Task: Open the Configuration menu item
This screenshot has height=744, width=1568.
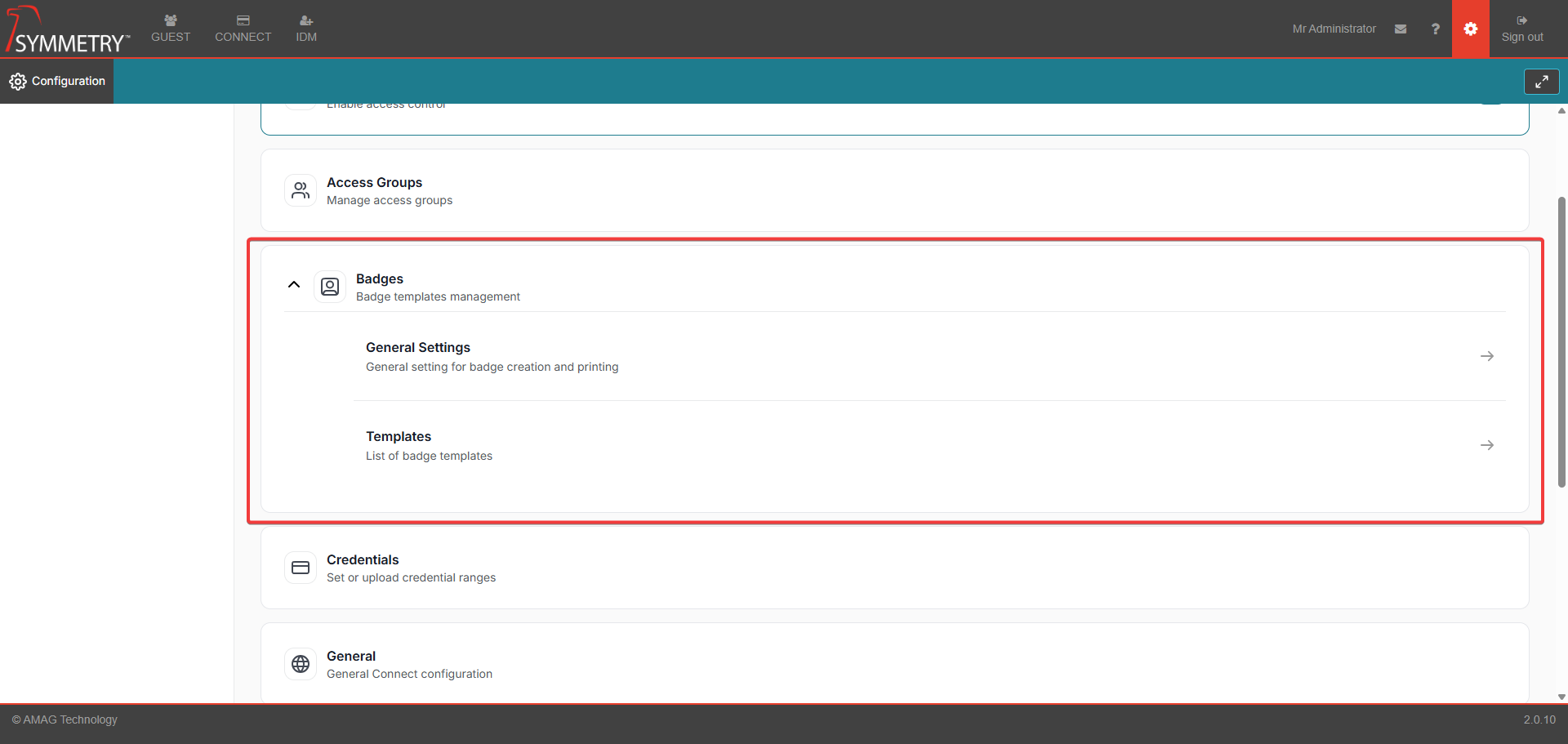Action: 56,81
